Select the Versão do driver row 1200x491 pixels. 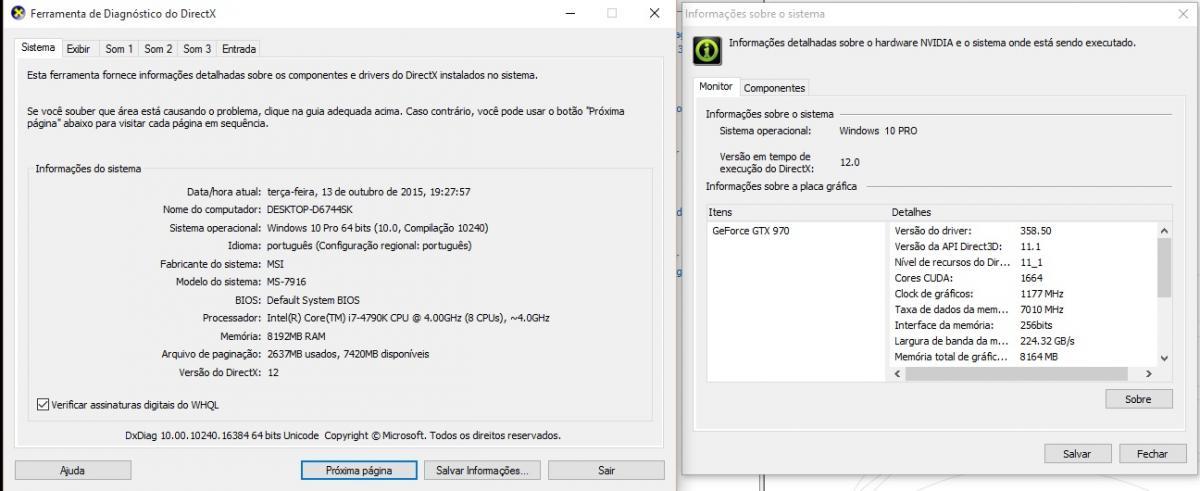1022,231
